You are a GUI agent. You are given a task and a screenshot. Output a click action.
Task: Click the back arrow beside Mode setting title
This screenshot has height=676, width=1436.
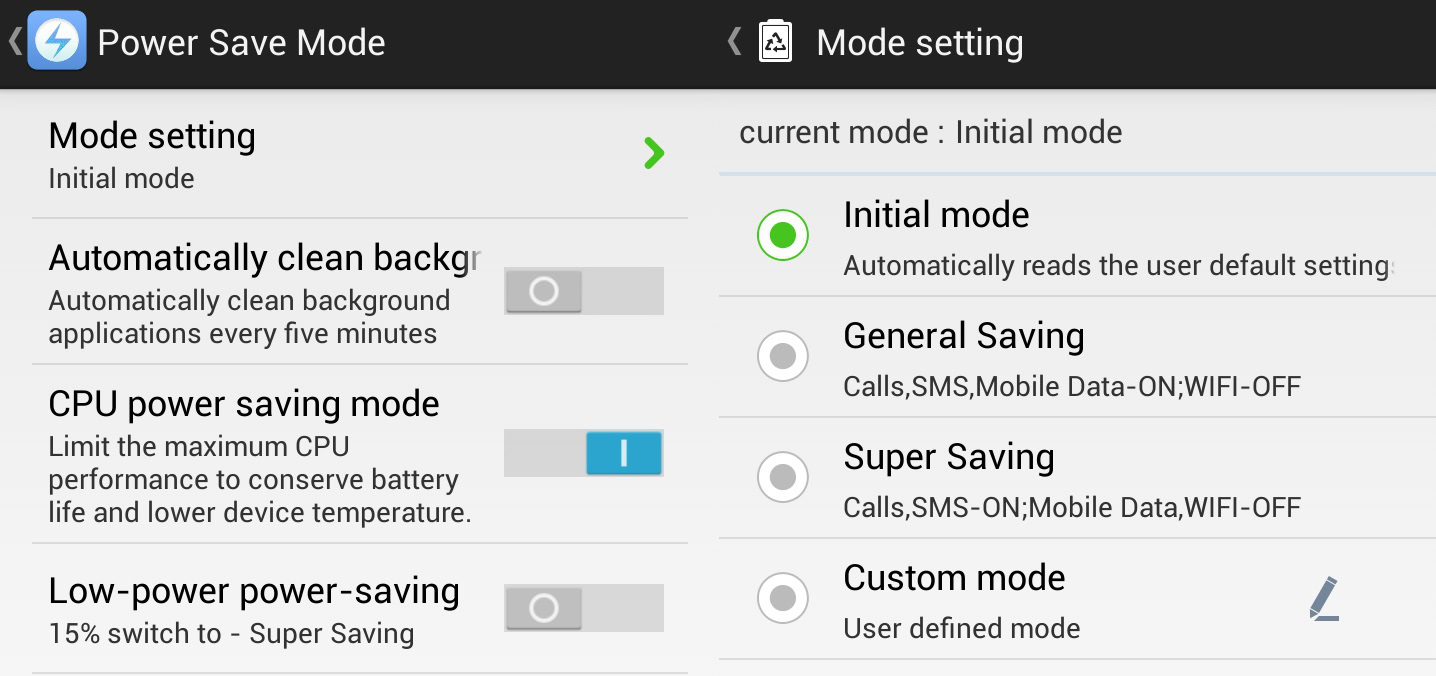735,42
